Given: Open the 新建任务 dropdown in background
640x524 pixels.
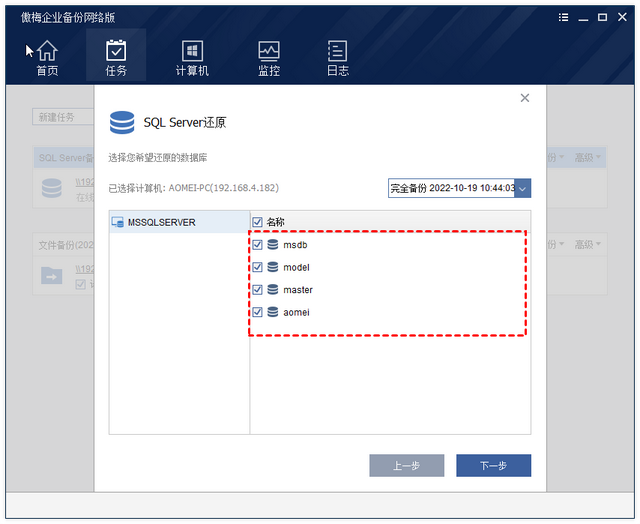Looking at the screenshot, I should pos(63,117).
